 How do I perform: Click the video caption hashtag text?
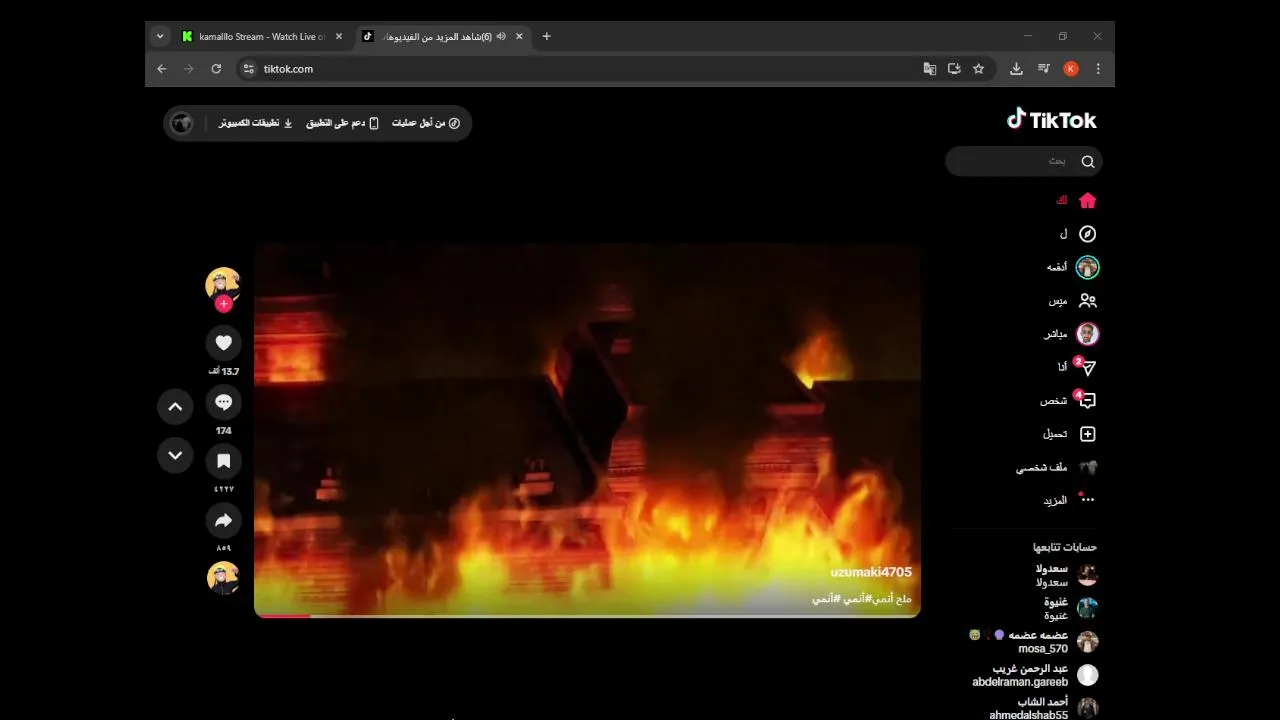click(x=862, y=598)
